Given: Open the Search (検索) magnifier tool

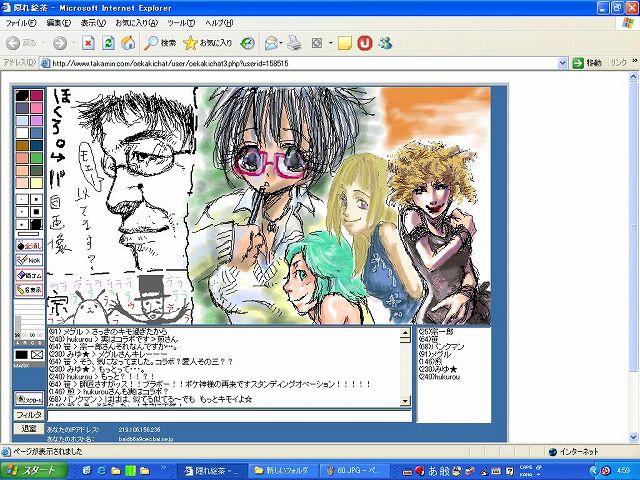Looking at the screenshot, I should 160,43.
